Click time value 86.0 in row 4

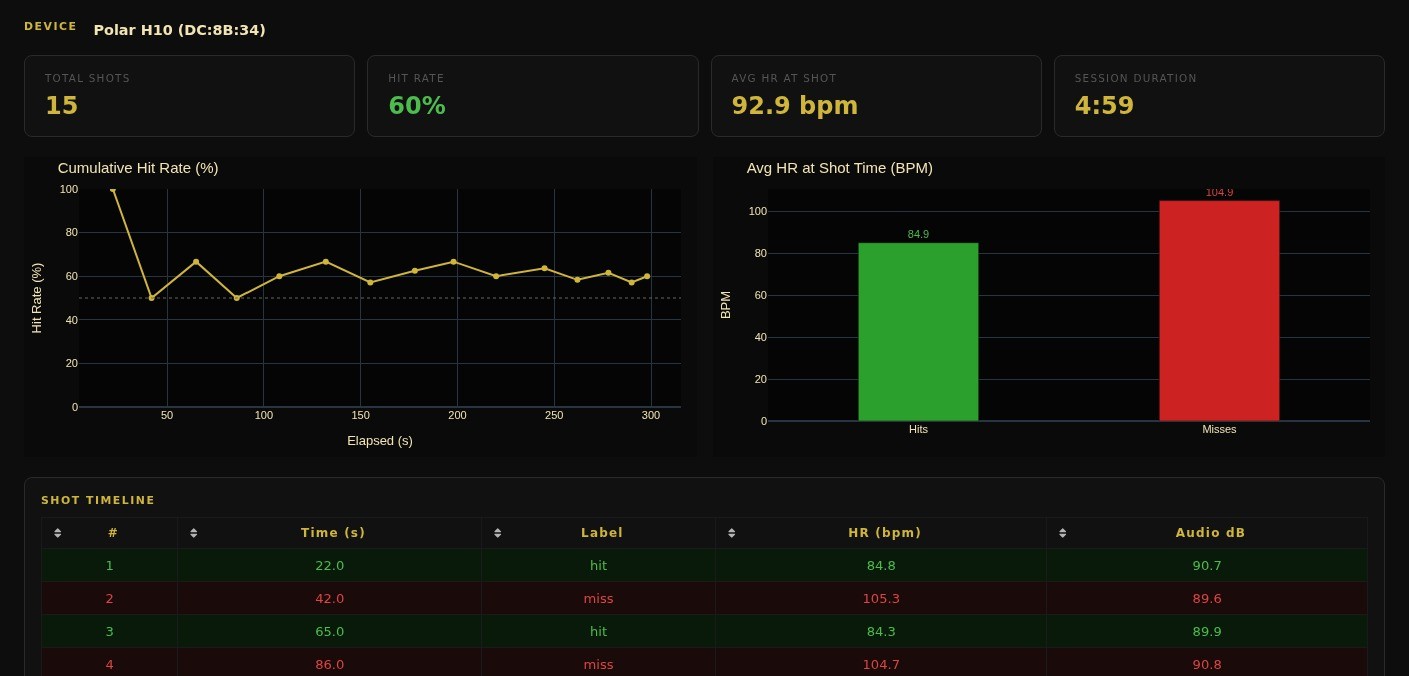pos(330,664)
